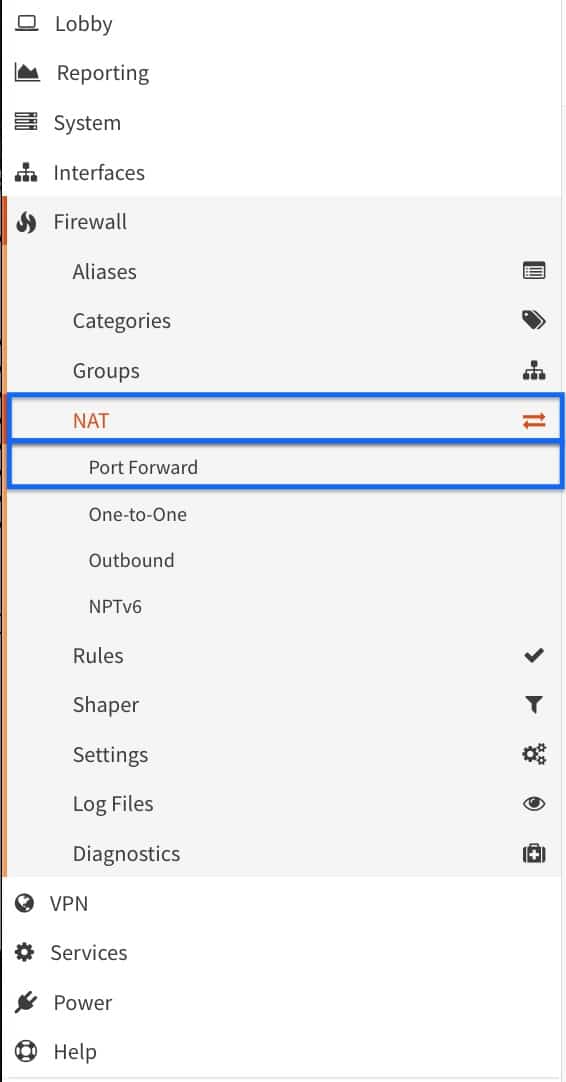Viewport: 566px width, 1082px height.
Task: Open the Port Forward page
Action: point(286,467)
